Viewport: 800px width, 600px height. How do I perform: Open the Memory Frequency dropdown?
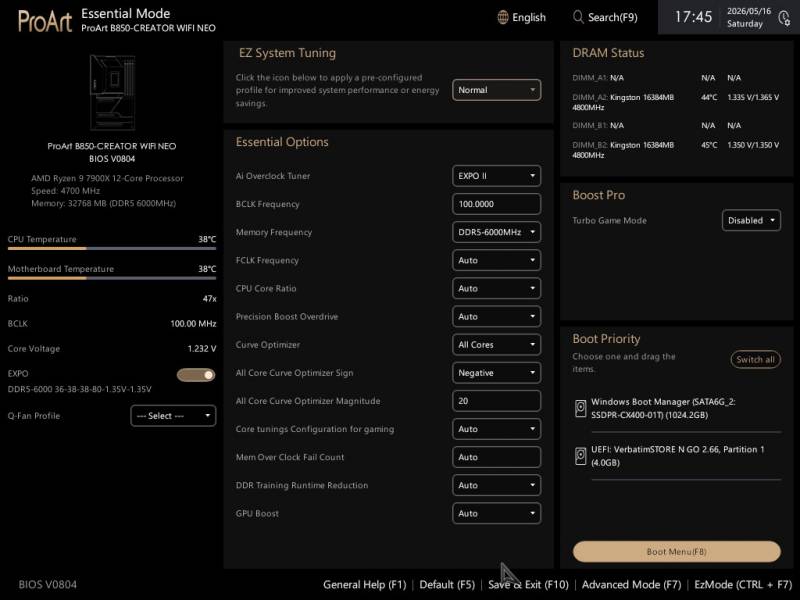496,232
